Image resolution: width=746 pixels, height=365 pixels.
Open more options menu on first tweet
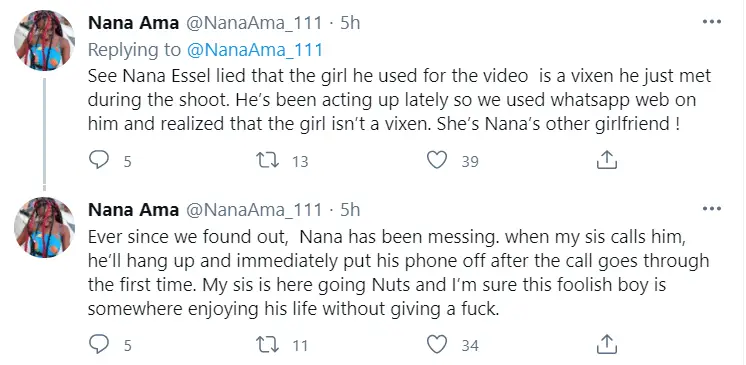712,22
